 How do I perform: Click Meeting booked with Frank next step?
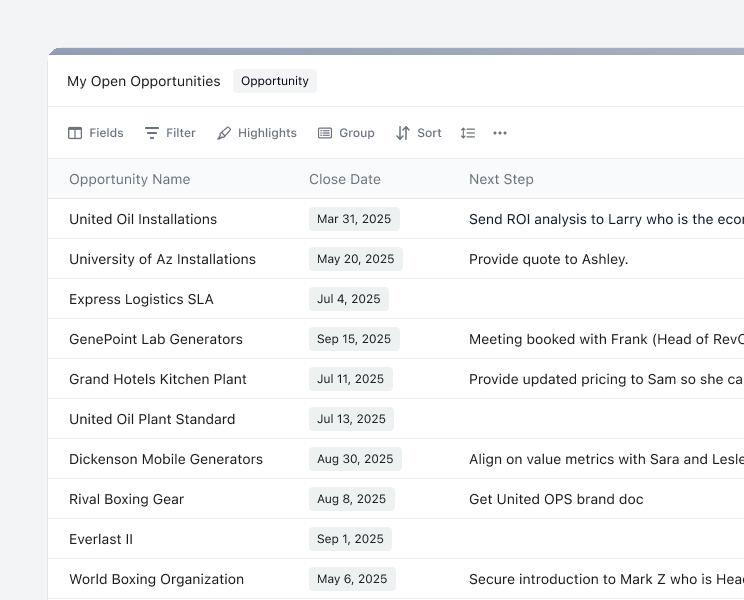606,339
